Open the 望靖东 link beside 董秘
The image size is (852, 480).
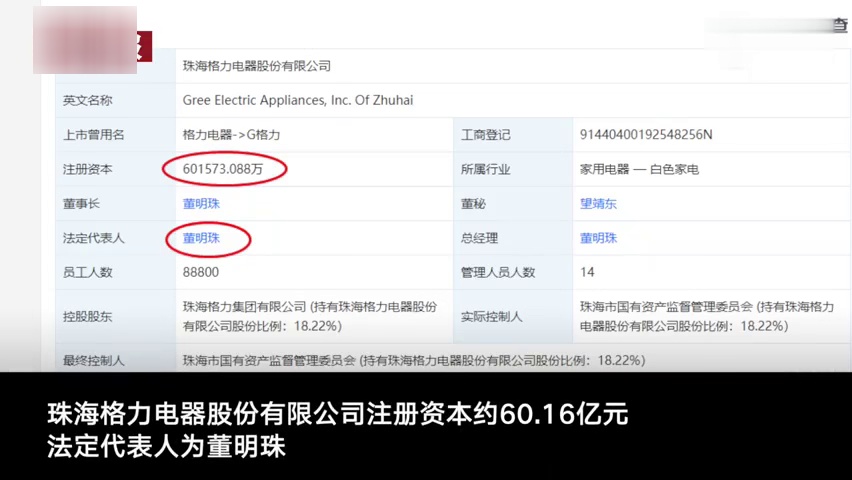click(x=599, y=203)
